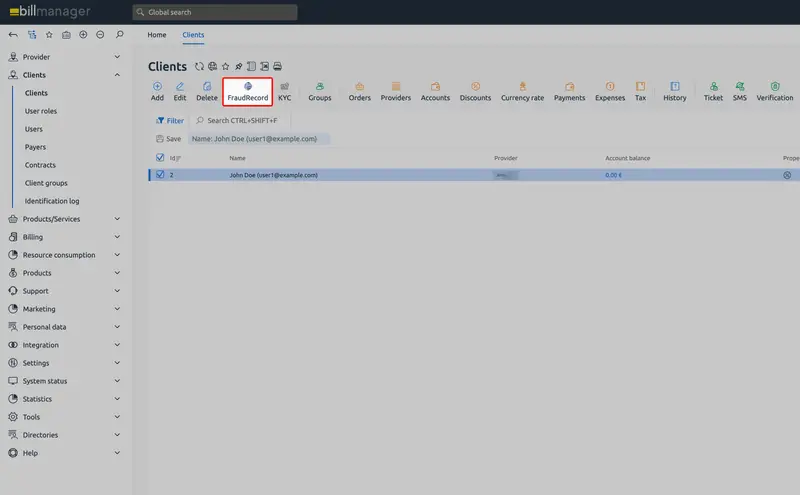Open client Verification
This screenshot has height=495, width=800.
[x=774, y=92]
